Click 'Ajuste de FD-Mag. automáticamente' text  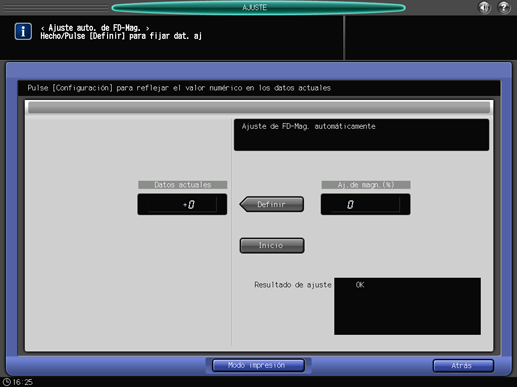(x=309, y=126)
